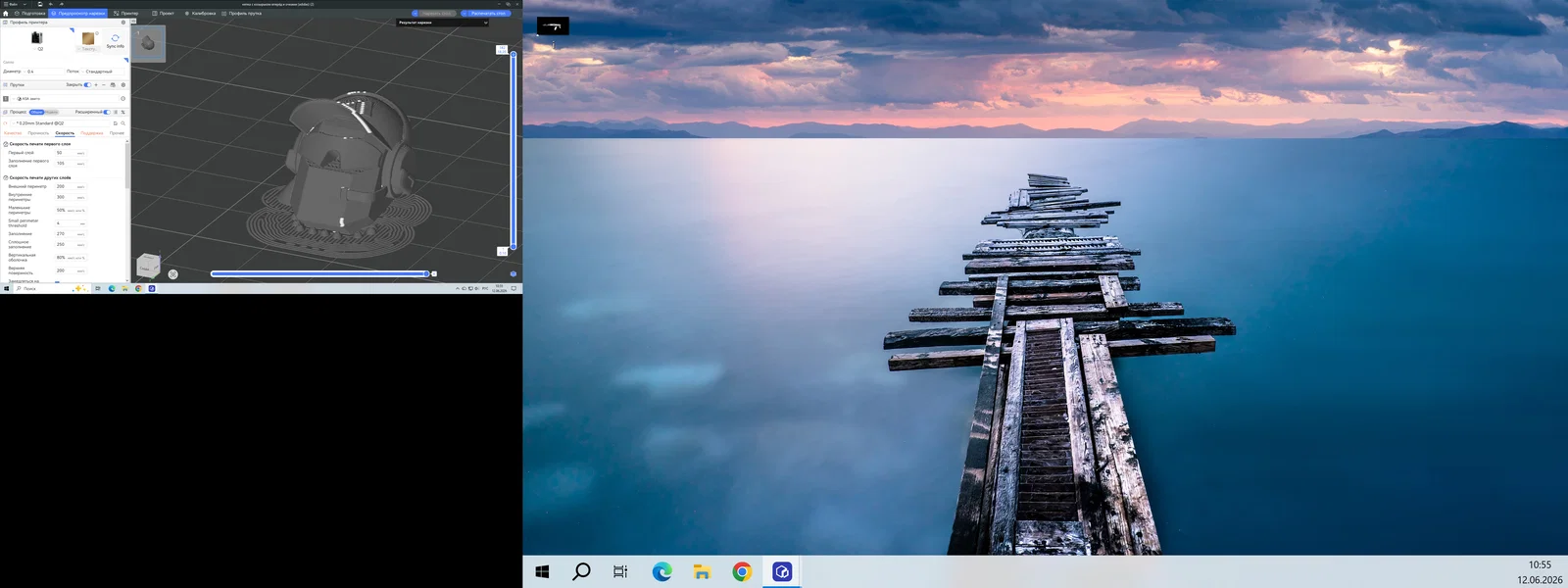Click the outer wall speed 200 field
The height and width of the screenshot is (588, 1568).
coord(71,186)
